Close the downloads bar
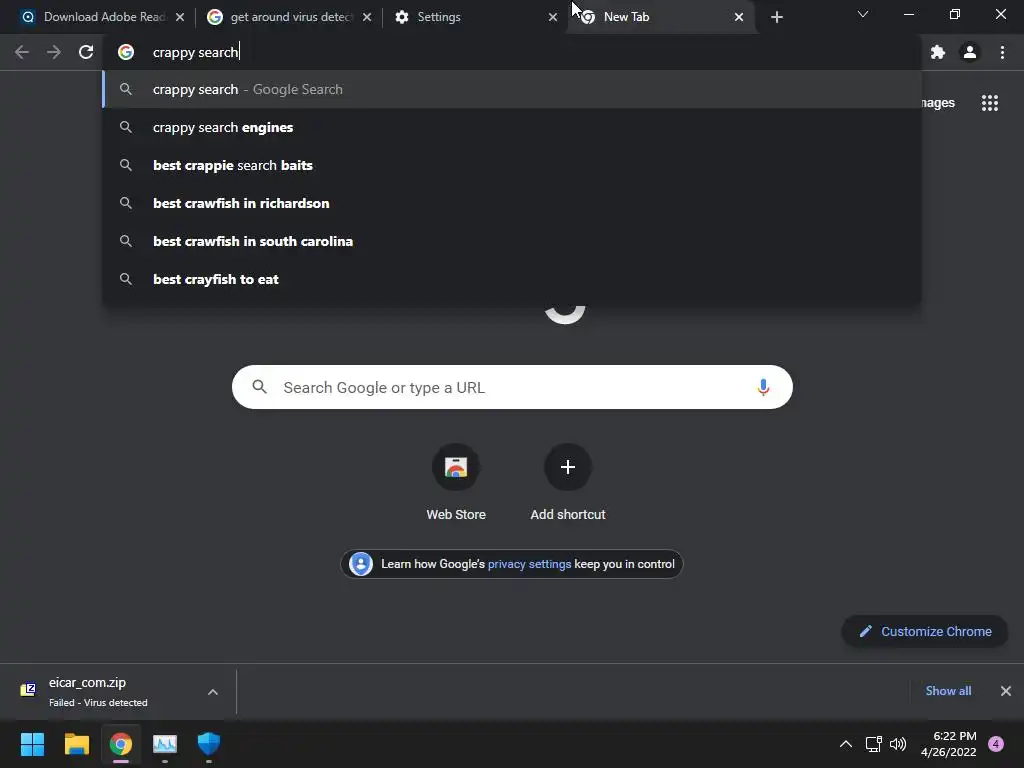 pos(1006,691)
